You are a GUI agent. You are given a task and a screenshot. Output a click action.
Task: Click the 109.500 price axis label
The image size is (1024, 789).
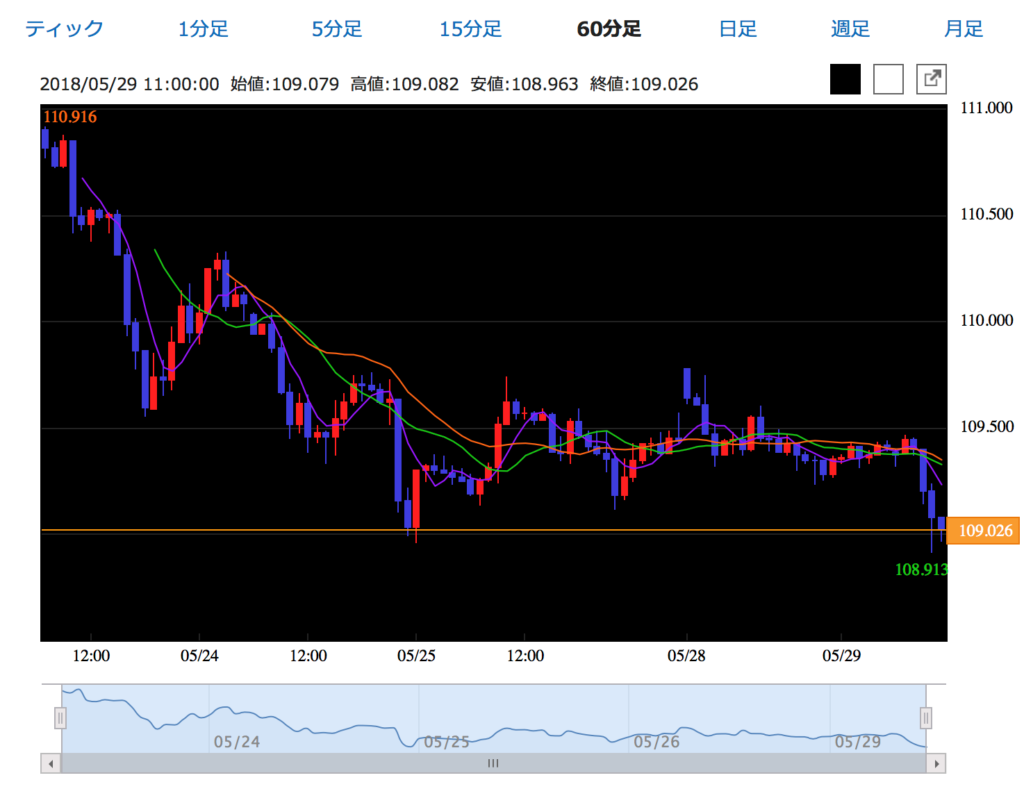coord(986,427)
